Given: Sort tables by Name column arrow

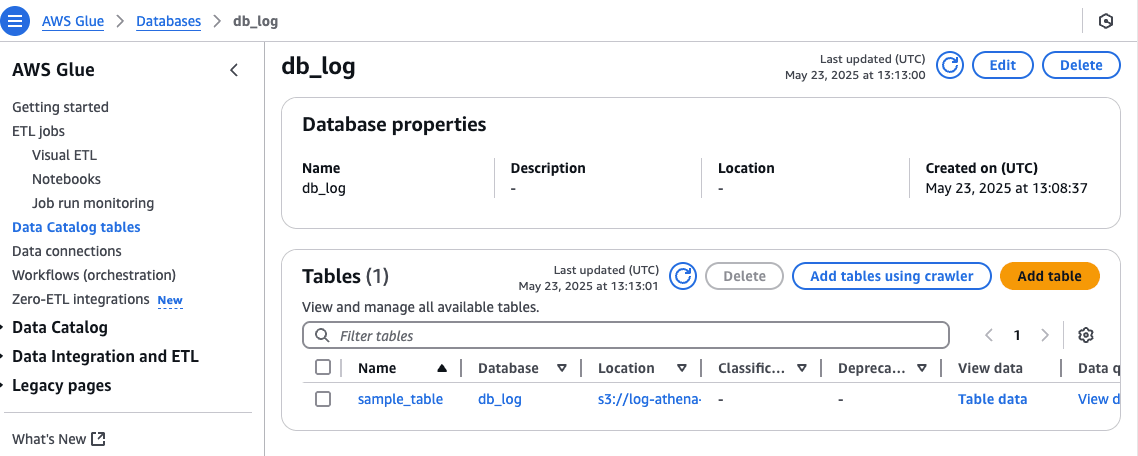Looking at the screenshot, I should pyautogui.click(x=442, y=368).
